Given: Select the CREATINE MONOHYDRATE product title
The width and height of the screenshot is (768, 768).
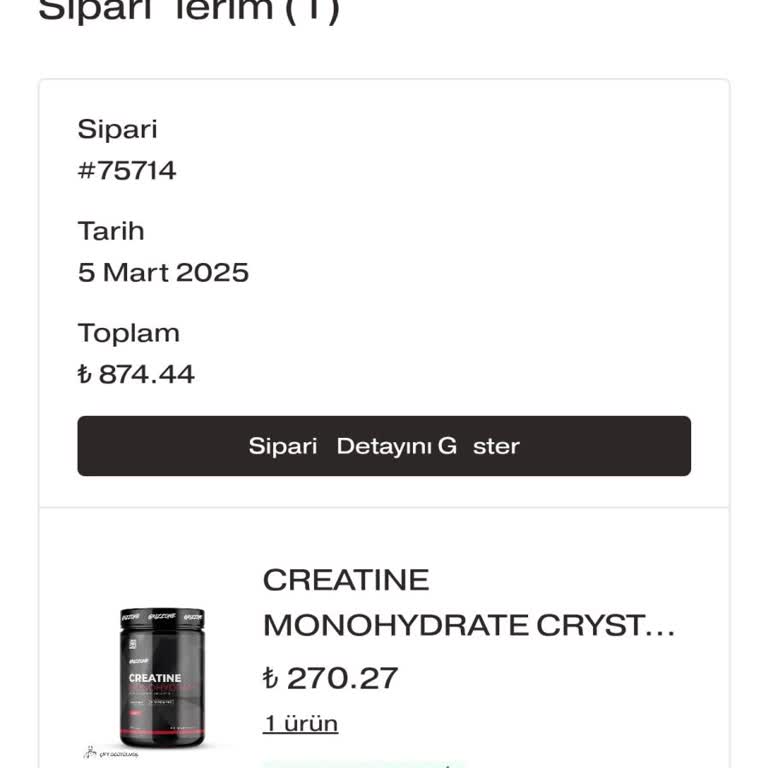Looking at the screenshot, I should pyautogui.click(x=469, y=602).
